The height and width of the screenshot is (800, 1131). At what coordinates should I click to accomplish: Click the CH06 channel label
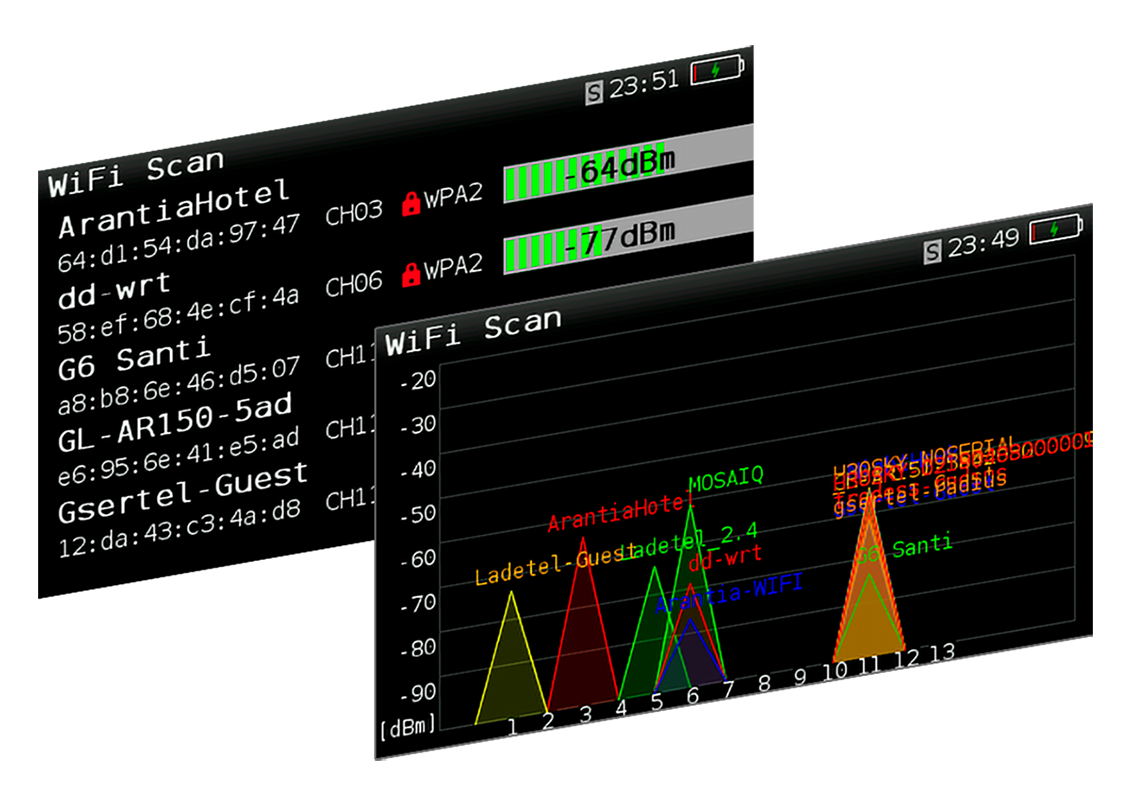tap(354, 285)
